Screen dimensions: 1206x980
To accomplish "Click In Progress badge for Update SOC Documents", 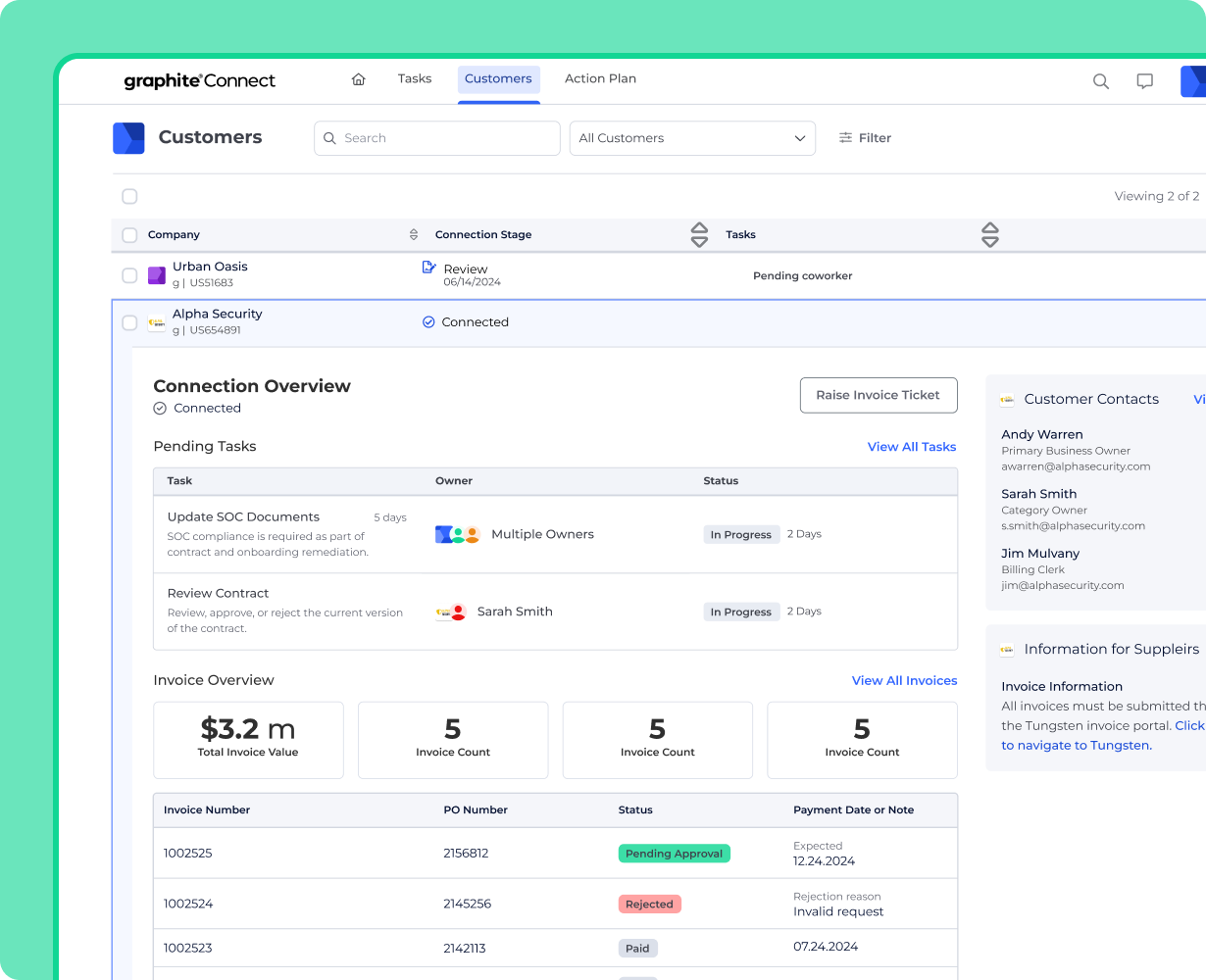I will tap(741, 535).
